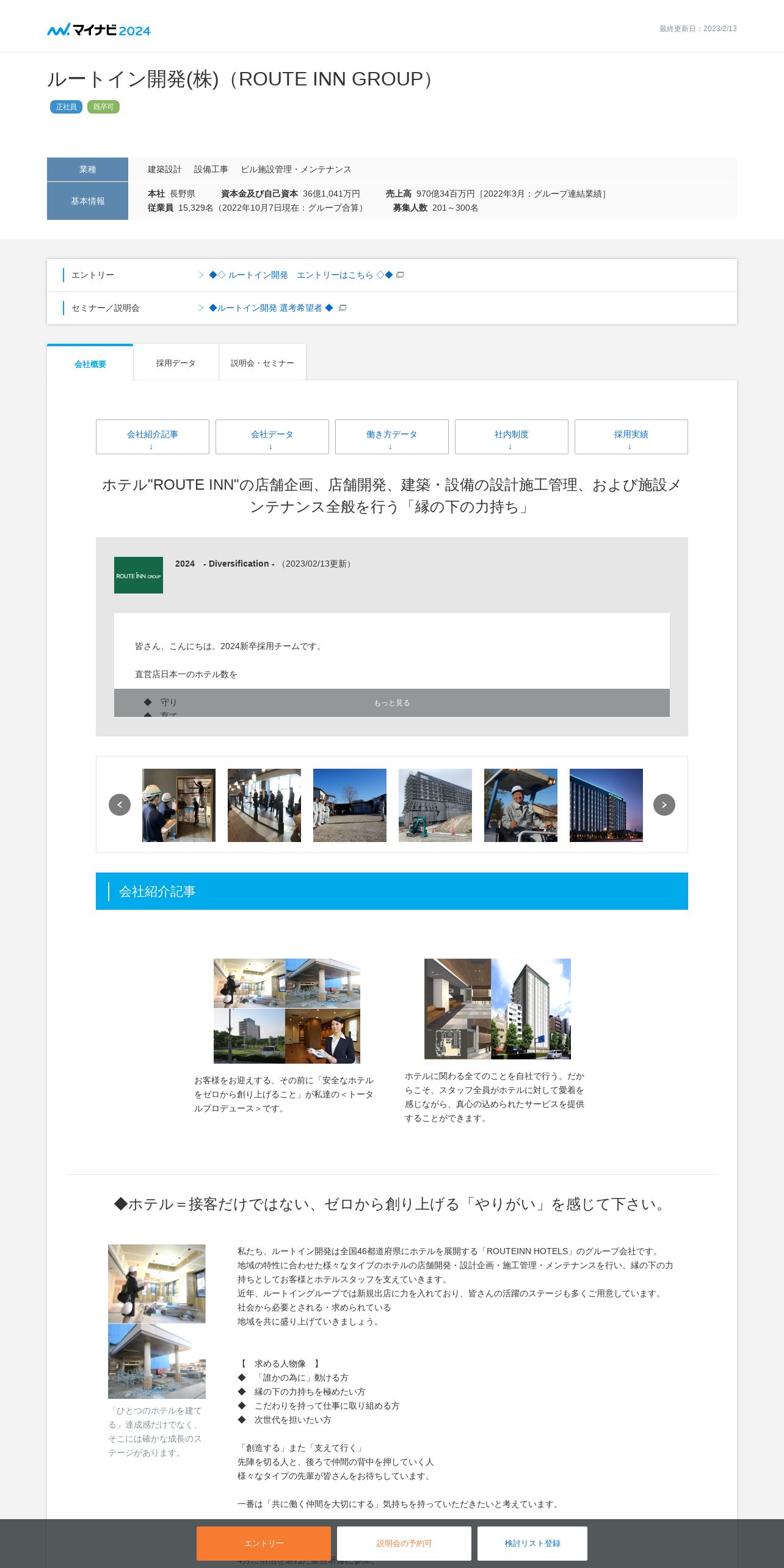View the outdoor ground ceremony thumbnail
784x1568 pixels.
[x=350, y=805]
